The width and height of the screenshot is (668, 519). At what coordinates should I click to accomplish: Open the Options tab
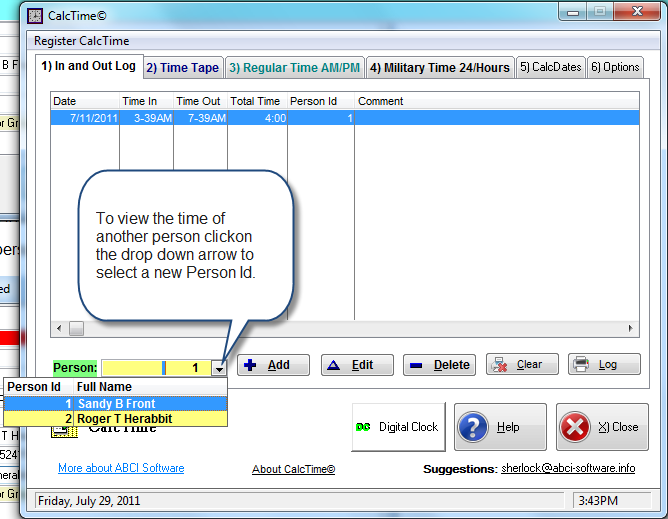[x=615, y=67]
